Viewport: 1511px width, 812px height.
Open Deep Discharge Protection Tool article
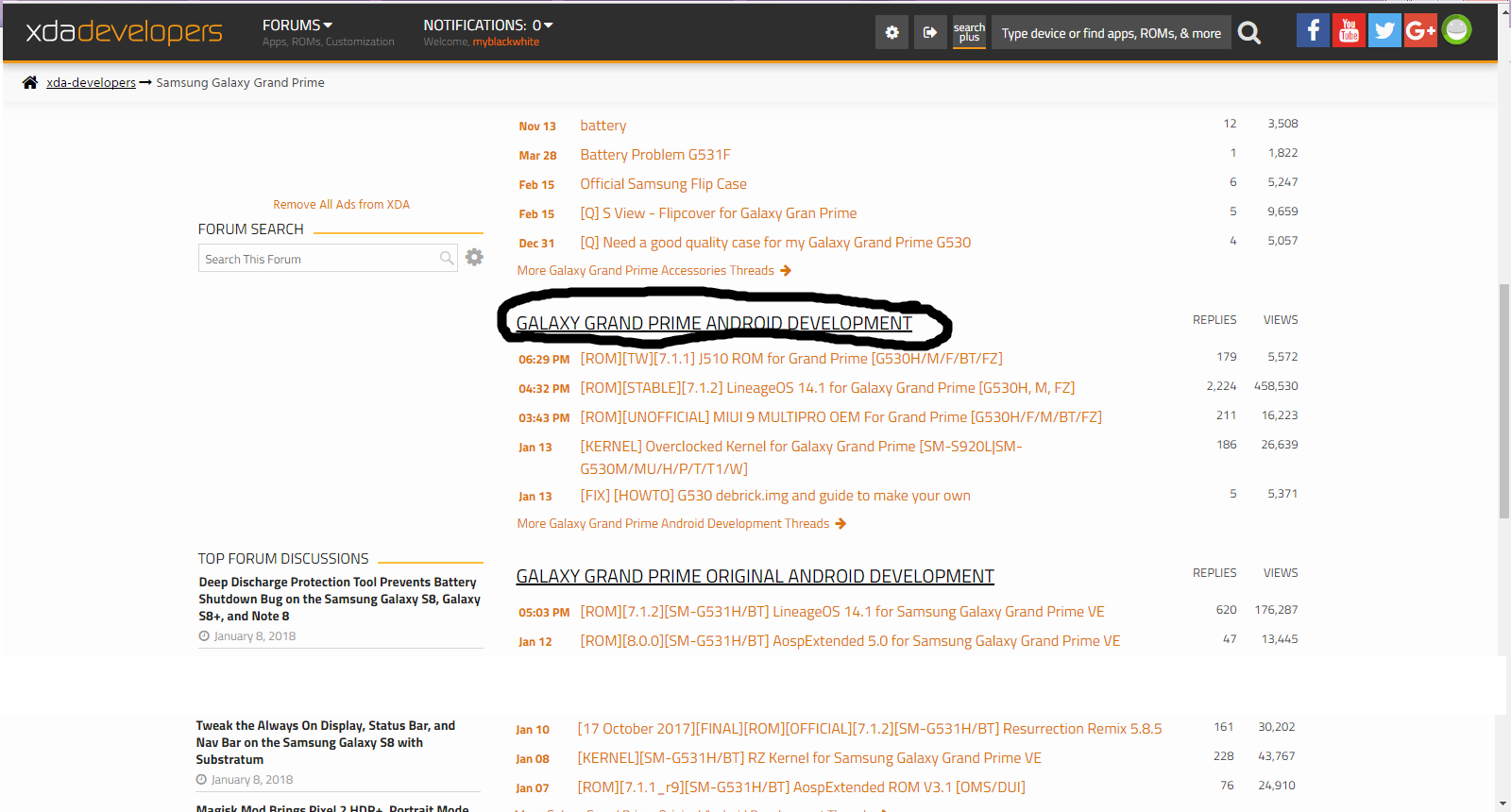point(340,599)
